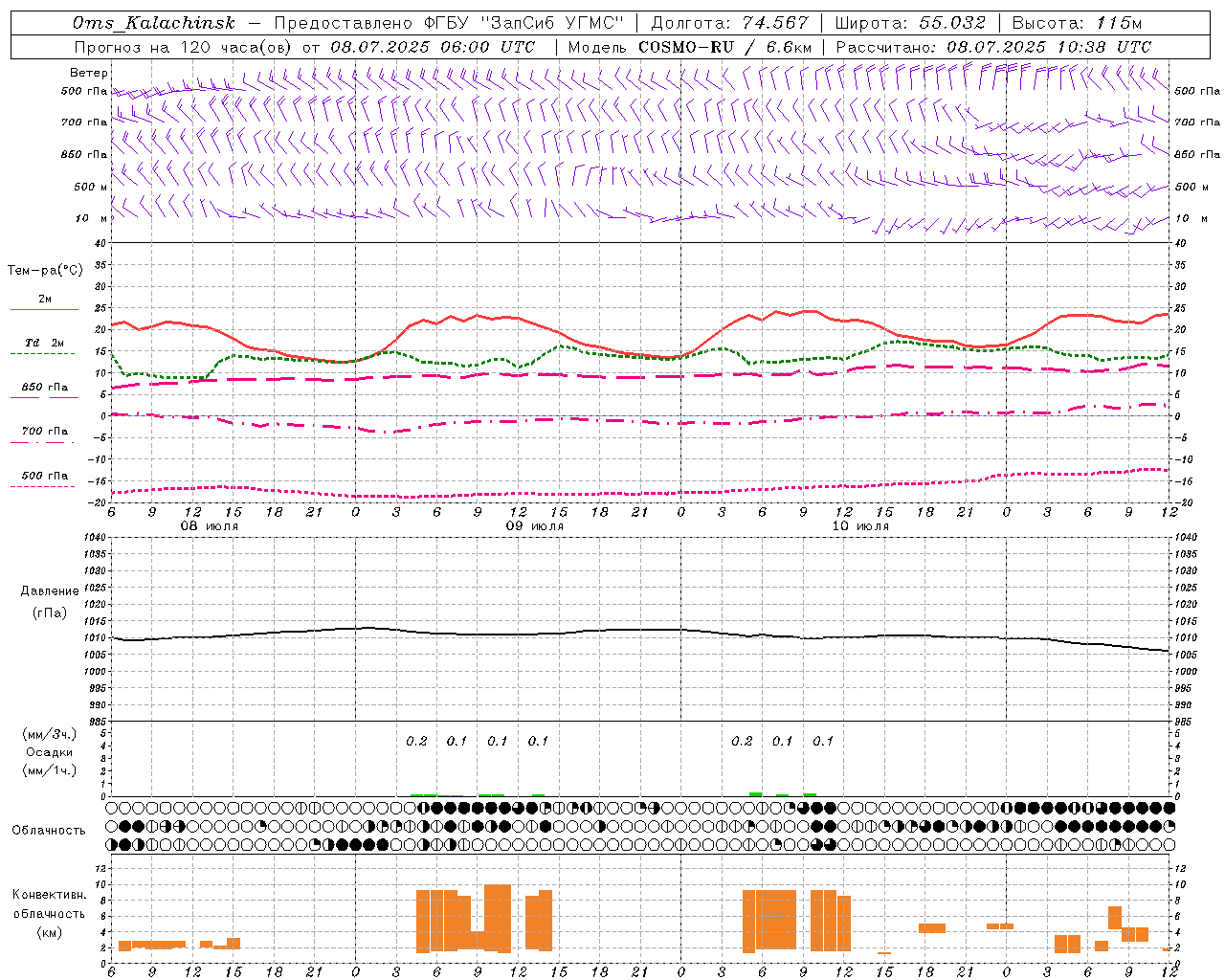Select the Высота: 115м header entry
The width and height of the screenshot is (1225, 980).
coord(1077,23)
